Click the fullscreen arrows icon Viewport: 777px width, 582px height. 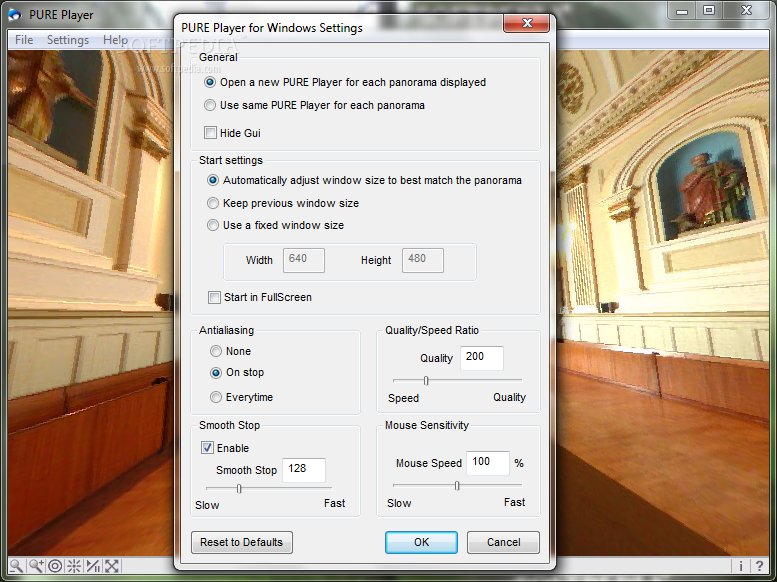(x=112, y=566)
